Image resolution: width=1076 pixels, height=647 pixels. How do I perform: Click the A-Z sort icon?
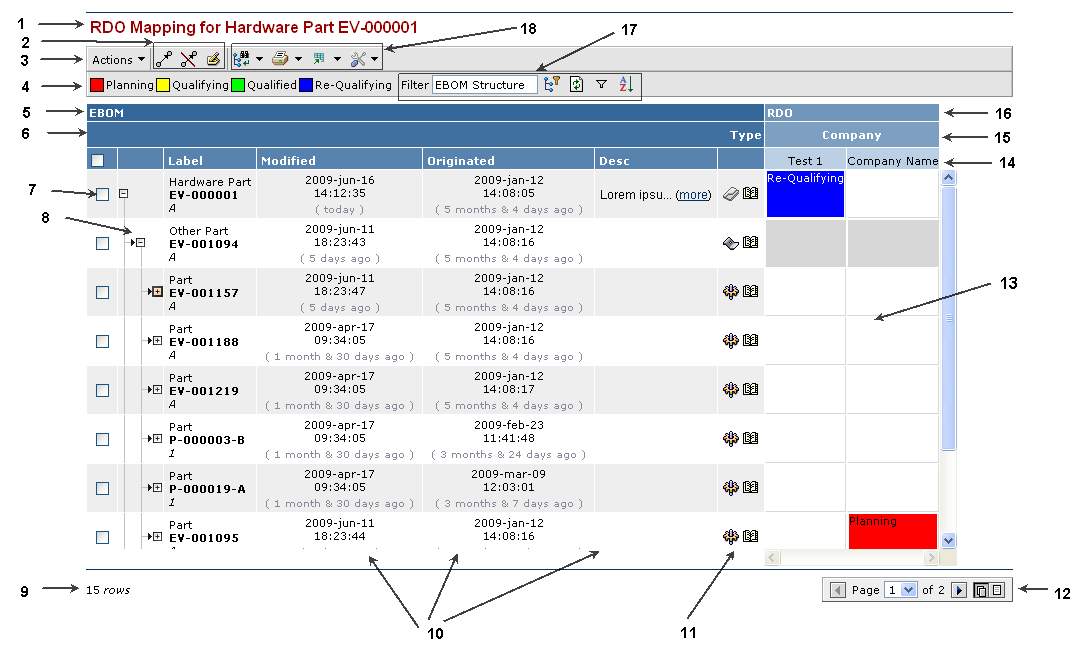point(626,86)
